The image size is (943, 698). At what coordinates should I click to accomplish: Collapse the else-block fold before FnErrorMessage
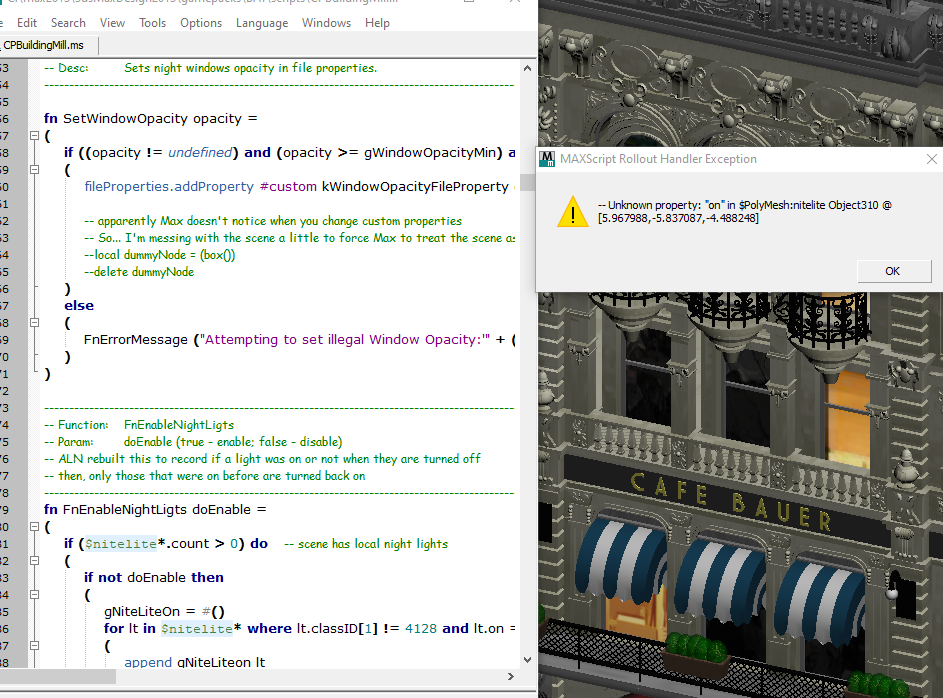click(x=35, y=323)
